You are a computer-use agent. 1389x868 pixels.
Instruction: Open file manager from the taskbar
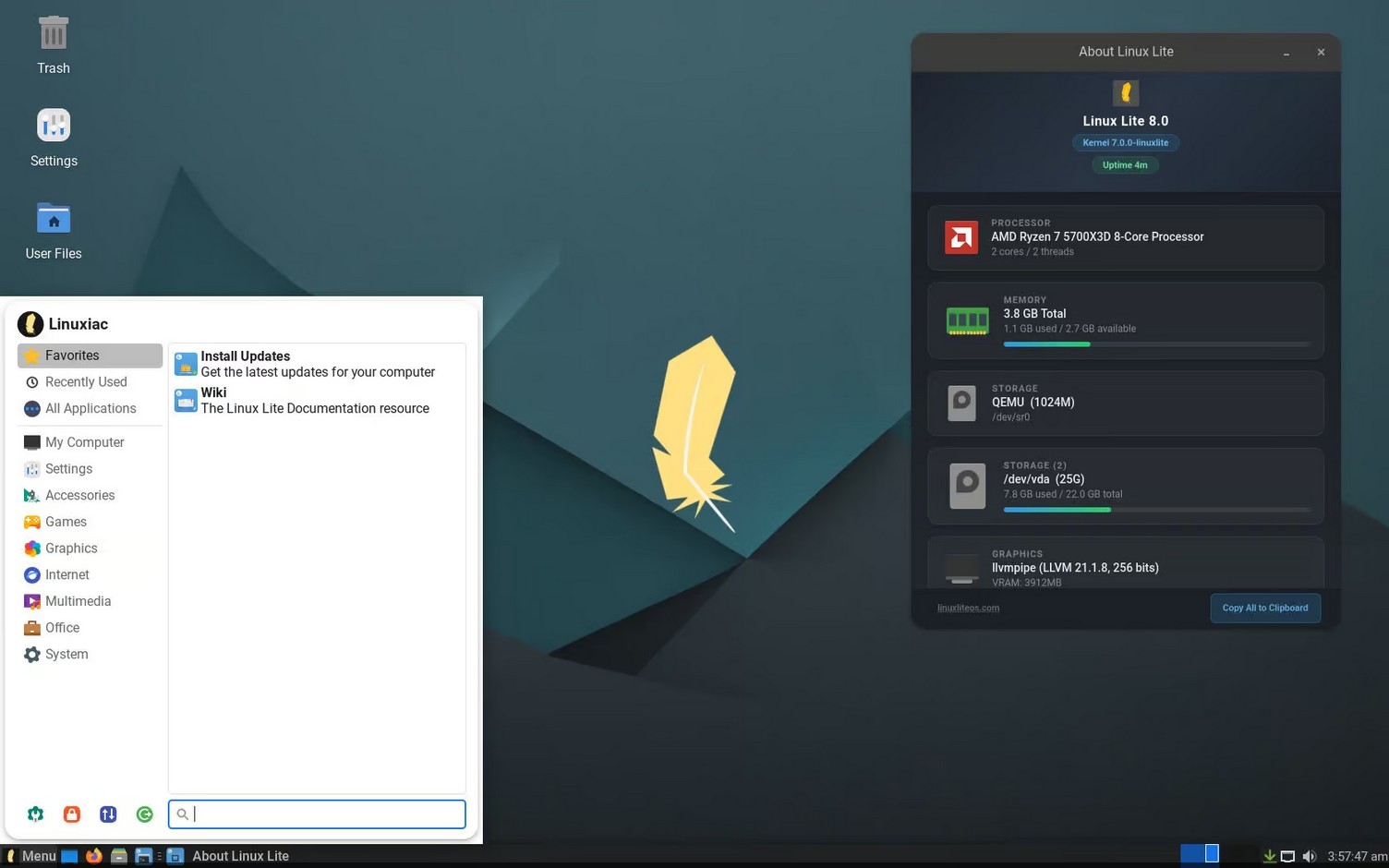[118, 856]
